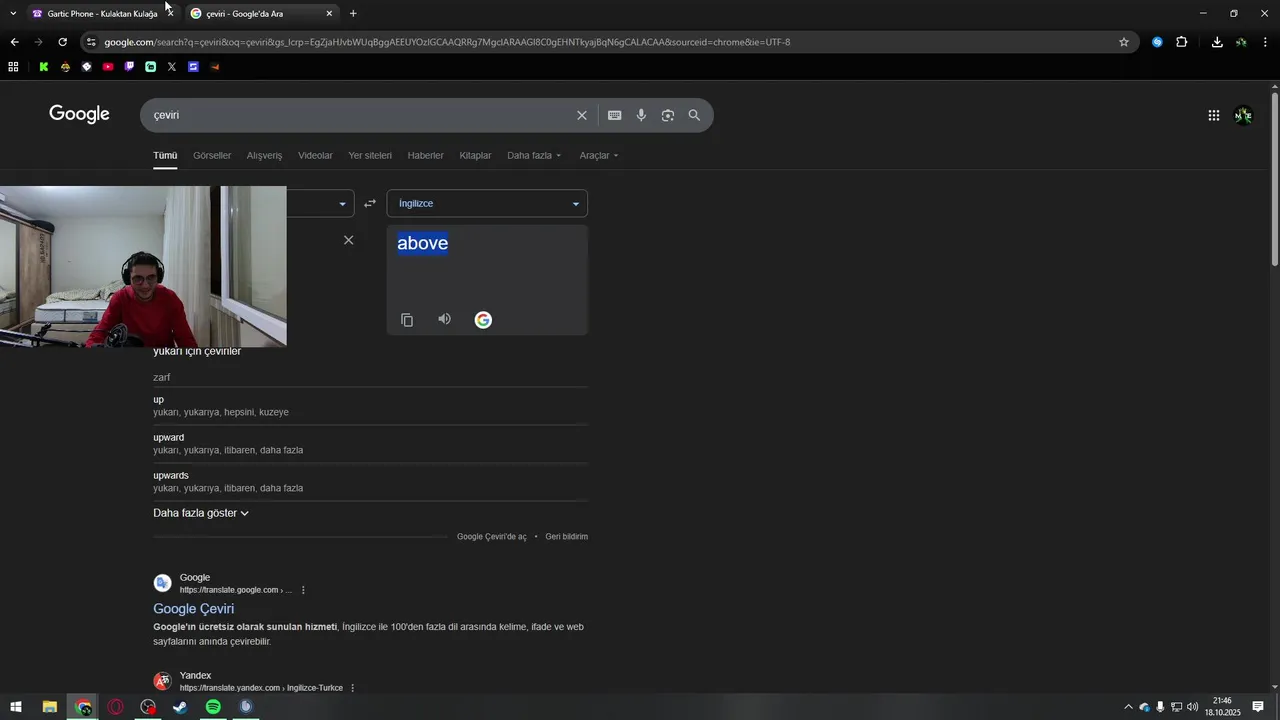Open Spotify from the taskbar
This screenshot has height=720, width=1280.
[213, 707]
